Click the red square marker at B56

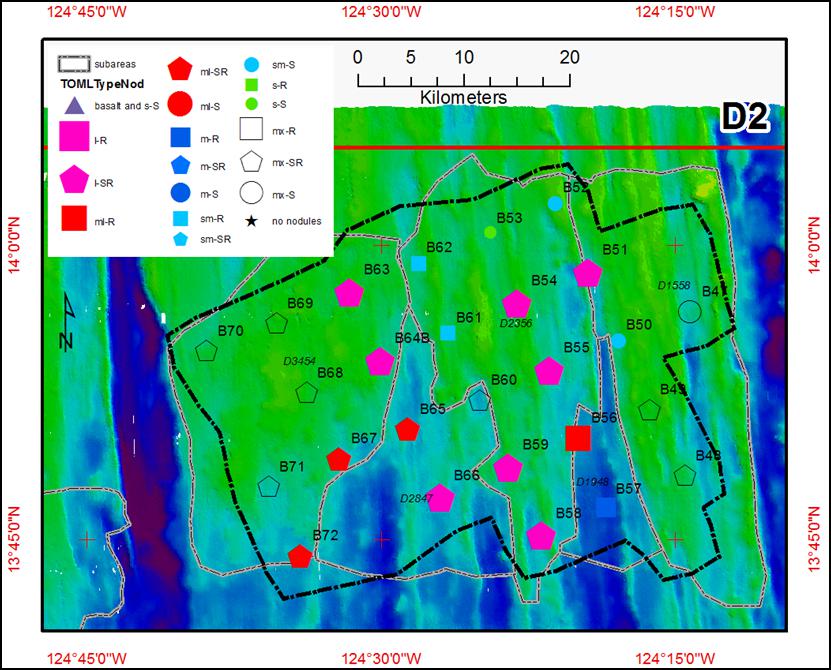coord(577,438)
